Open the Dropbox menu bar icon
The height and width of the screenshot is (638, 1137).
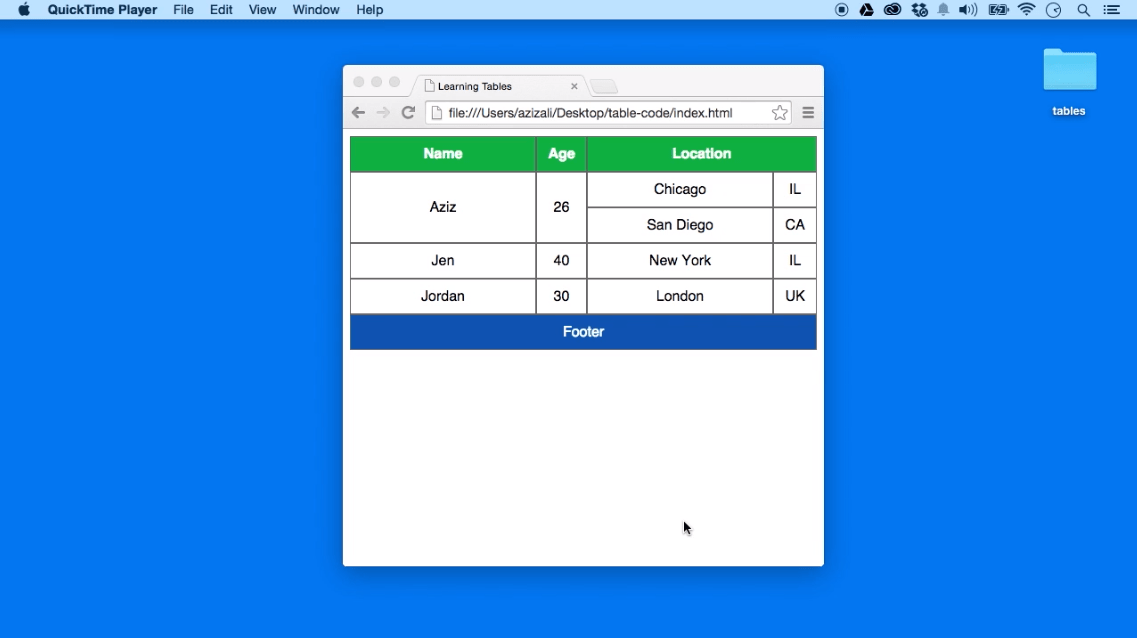coord(919,10)
